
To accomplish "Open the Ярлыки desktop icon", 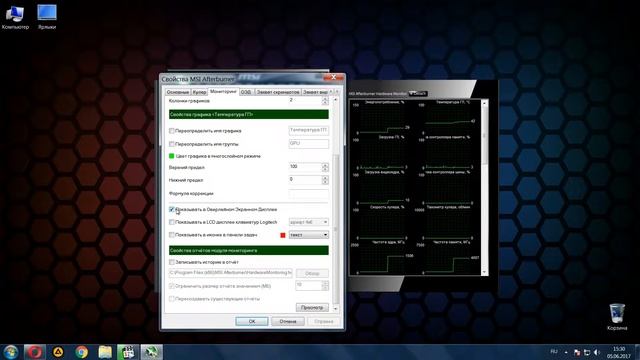I will pyautogui.click(x=47, y=17).
